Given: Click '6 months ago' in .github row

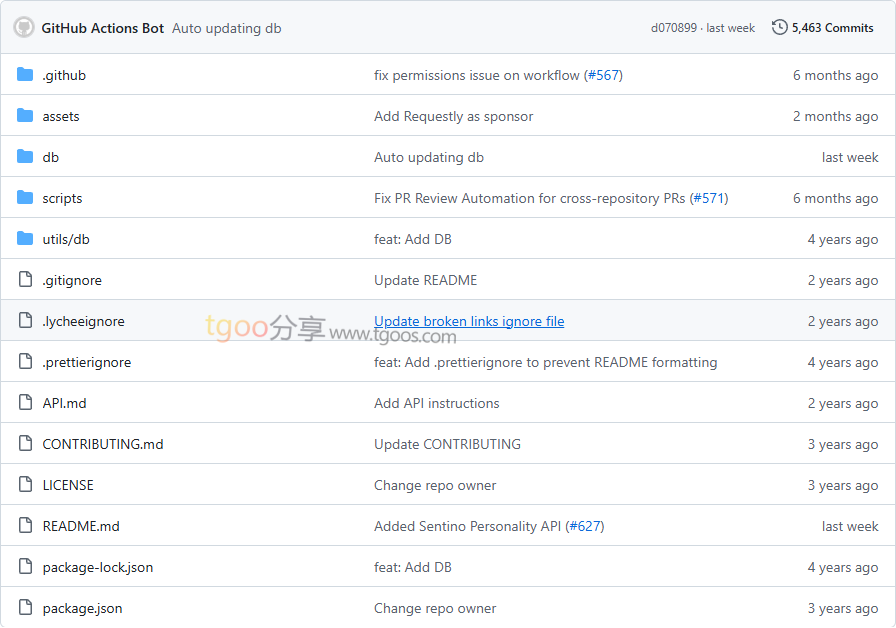Looking at the screenshot, I should [835, 75].
